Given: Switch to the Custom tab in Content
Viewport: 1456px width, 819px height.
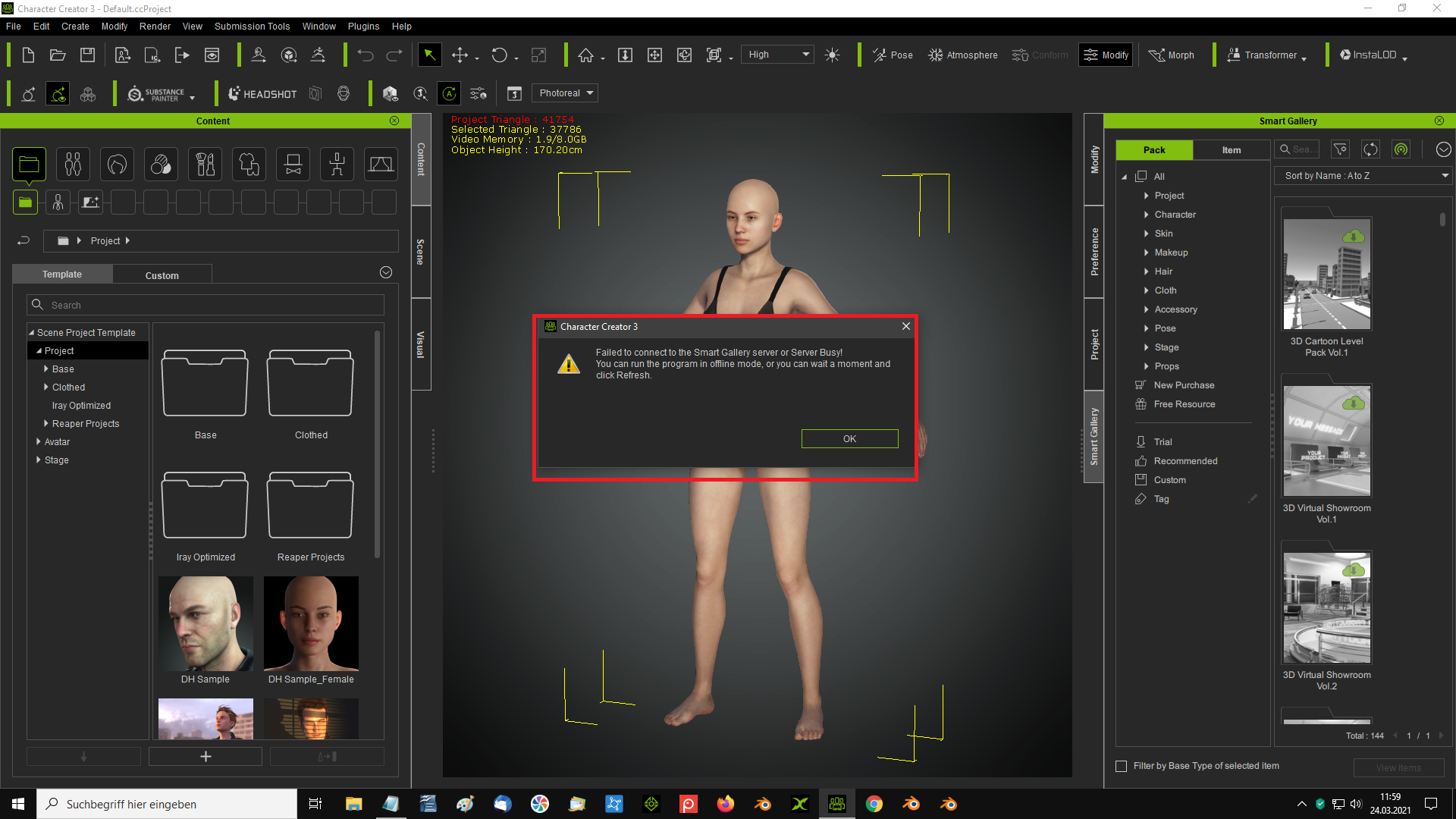Looking at the screenshot, I should coord(162,275).
